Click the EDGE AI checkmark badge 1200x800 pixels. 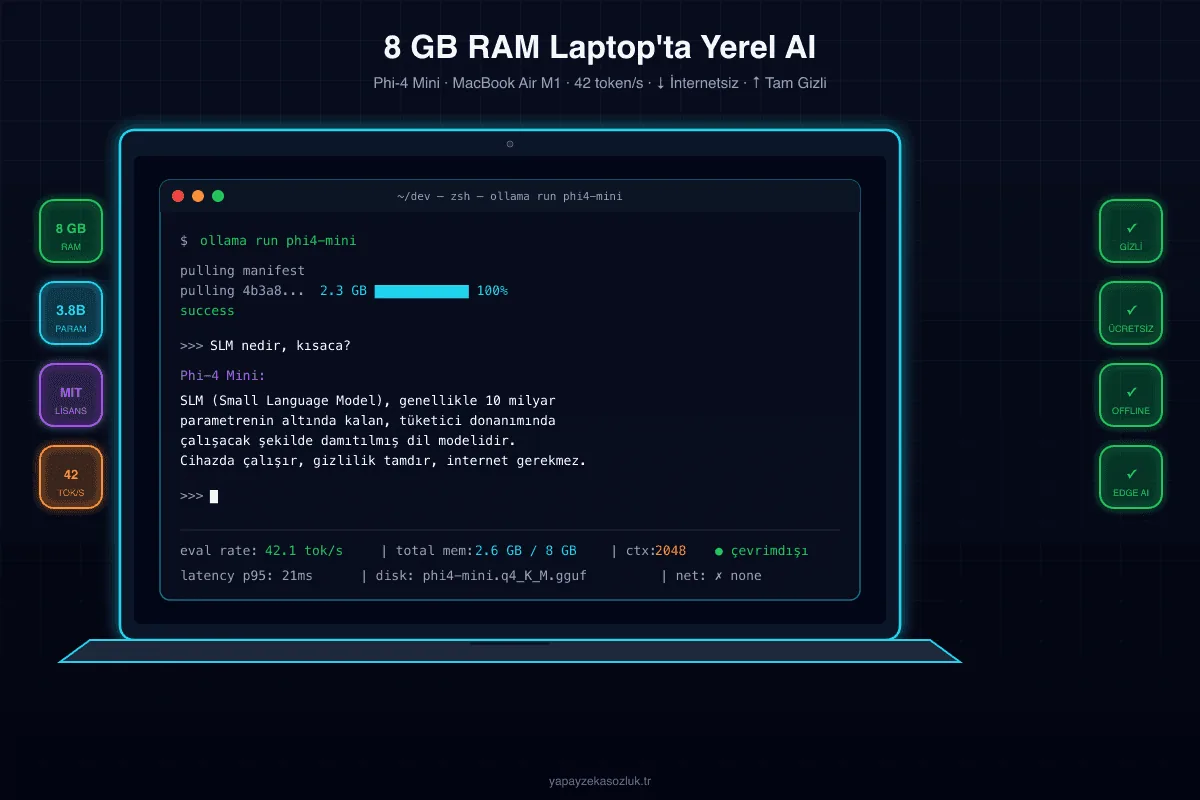coord(1131,477)
